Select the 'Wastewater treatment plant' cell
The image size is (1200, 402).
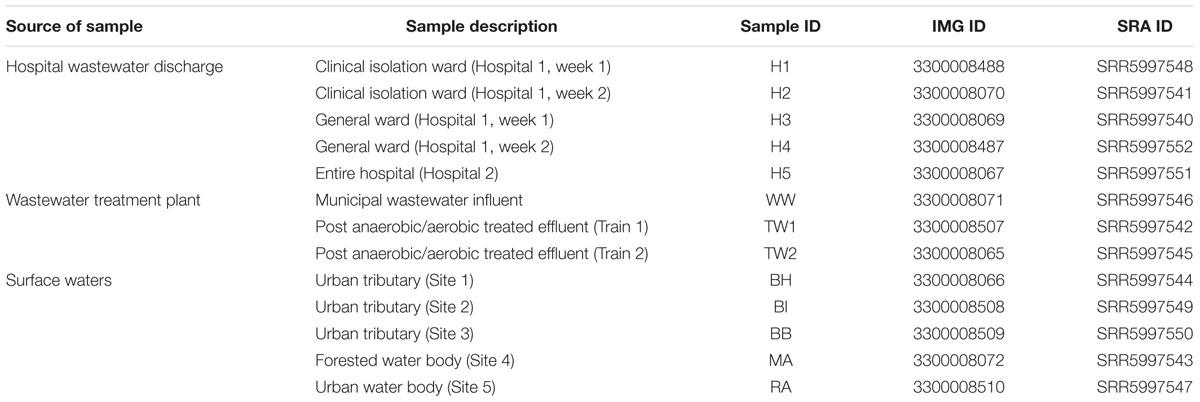click(104, 200)
